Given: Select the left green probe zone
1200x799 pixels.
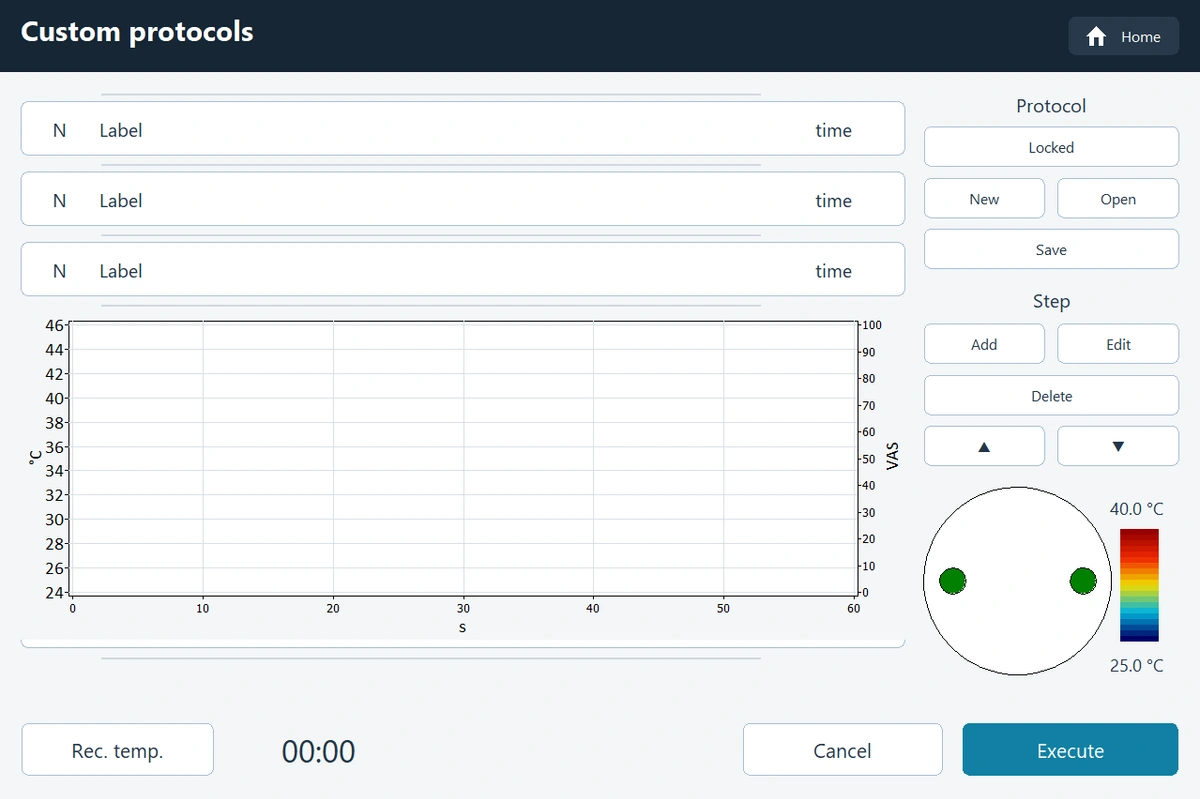Looking at the screenshot, I should tap(952, 581).
